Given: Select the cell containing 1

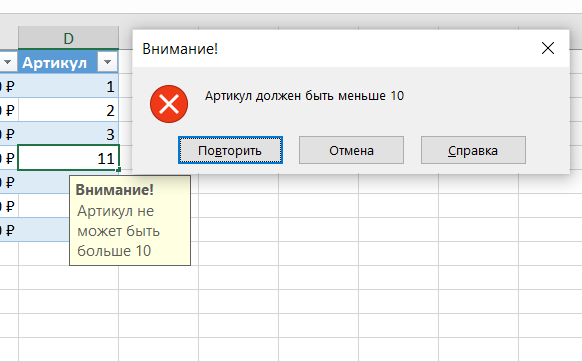Looking at the screenshot, I should coord(68,86).
